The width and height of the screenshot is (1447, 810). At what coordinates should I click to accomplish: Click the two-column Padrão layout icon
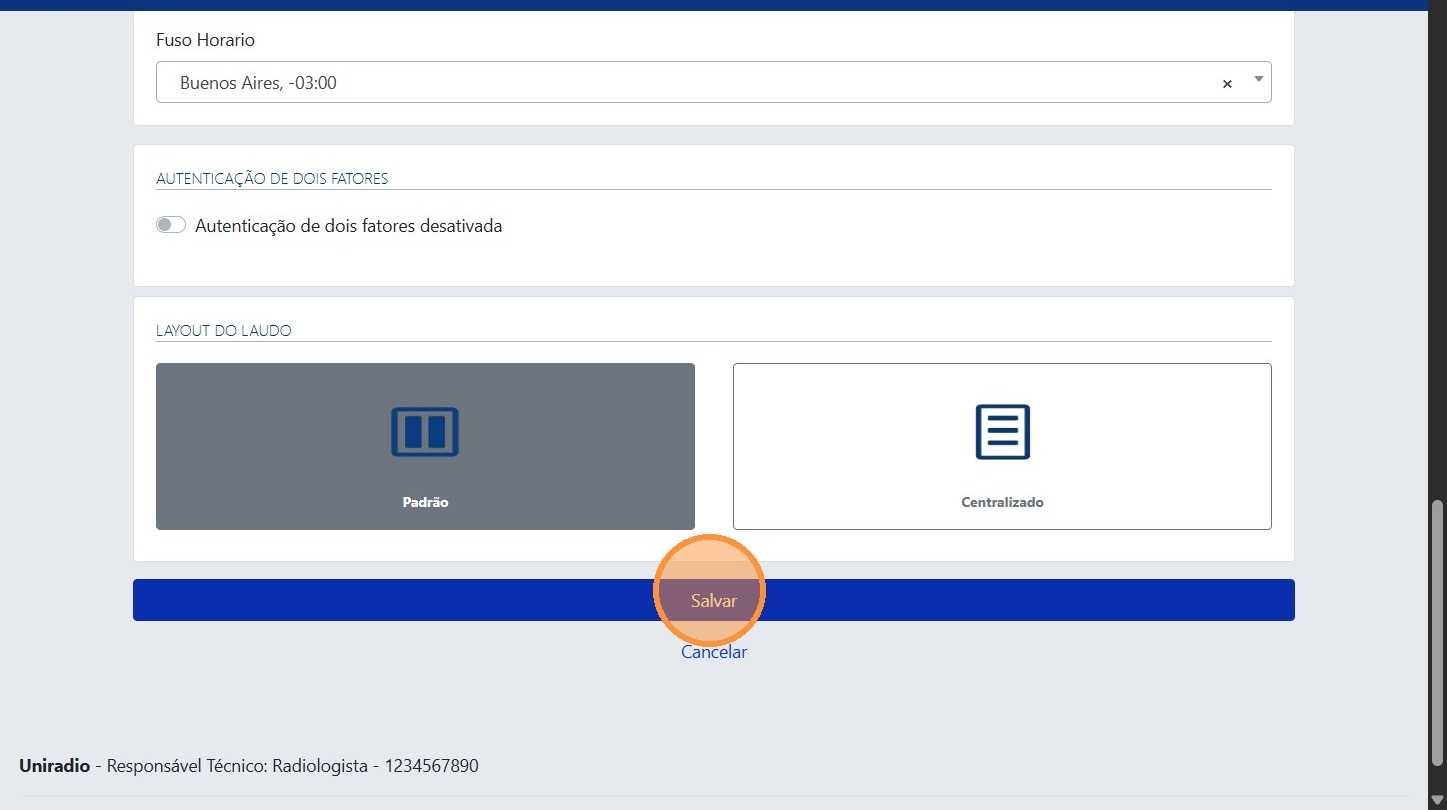click(424, 432)
